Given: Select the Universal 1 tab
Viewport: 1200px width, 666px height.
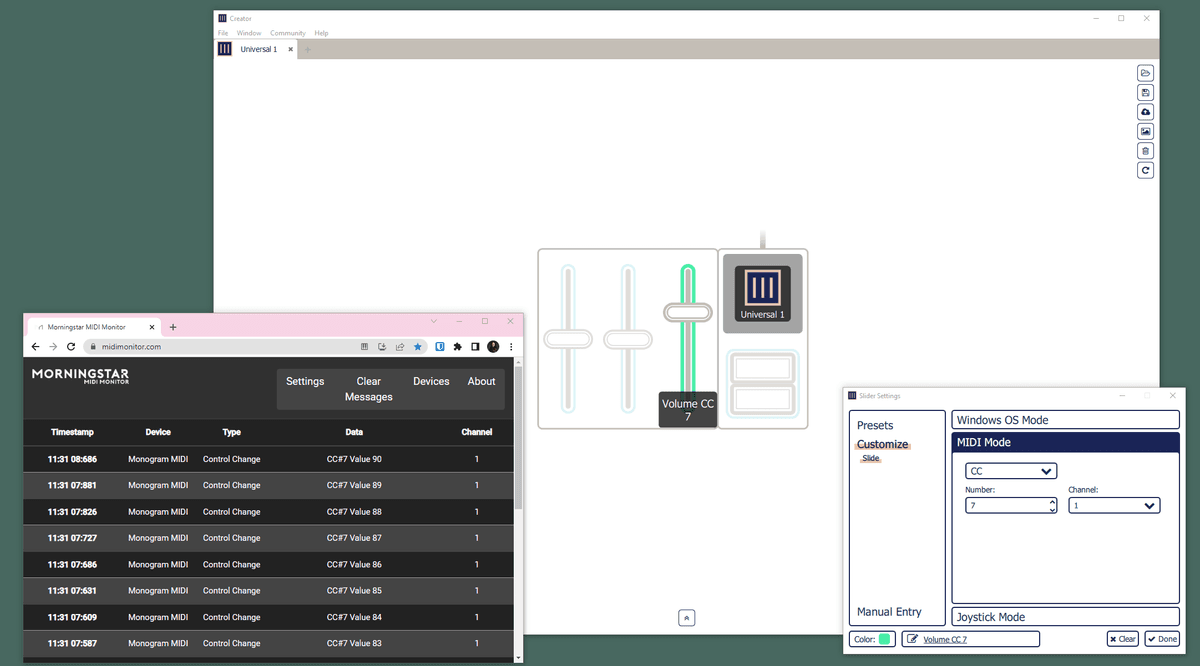Looking at the screenshot, I should click(x=258, y=49).
